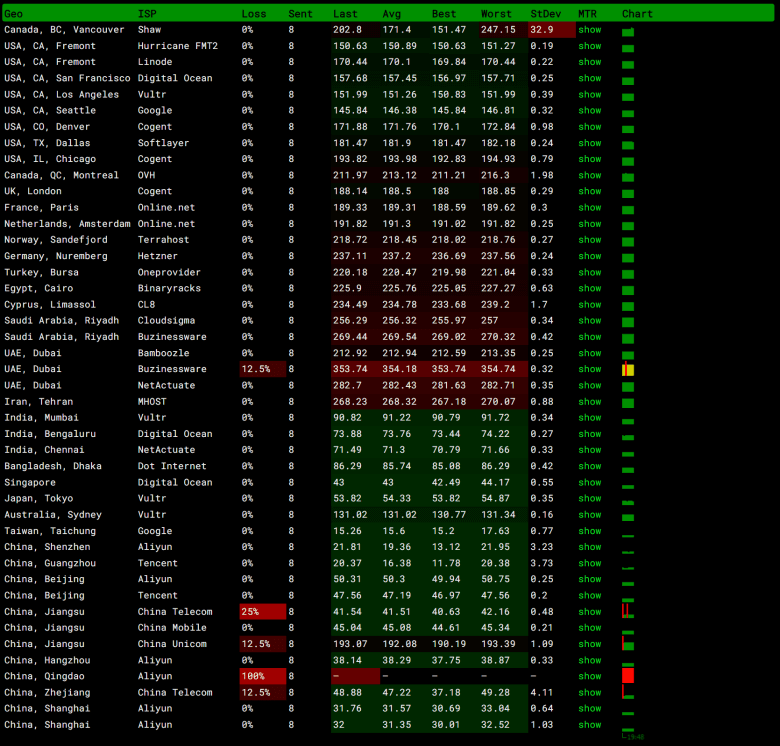The width and height of the screenshot is (780, 746).
Task: Click show link for Mumbai Vultr
Action: [589, 418]
